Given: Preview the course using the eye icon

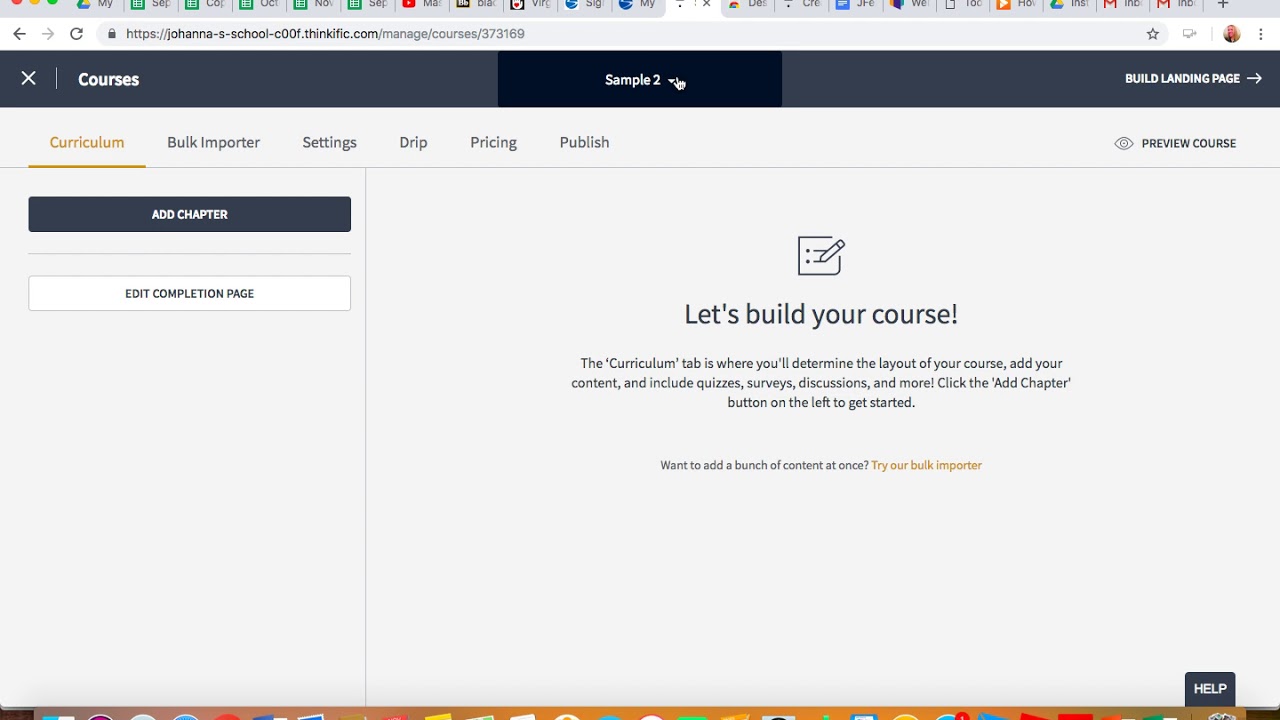Looking at the screenshot, I should pyautogui.click(x=1124, y=143).
